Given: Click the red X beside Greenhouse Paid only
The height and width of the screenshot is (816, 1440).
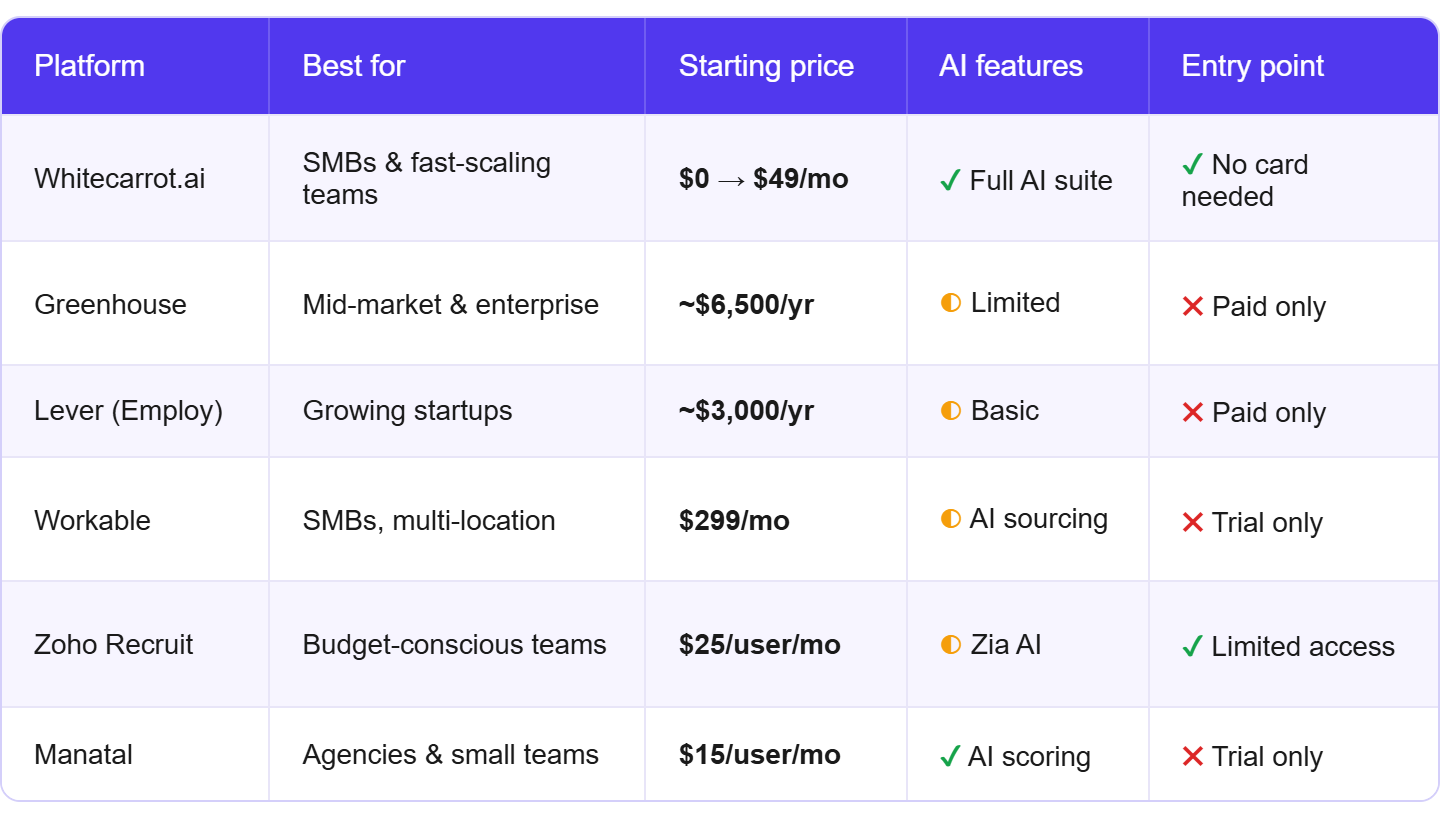Looking at the screenshot, I should 1192,307.
